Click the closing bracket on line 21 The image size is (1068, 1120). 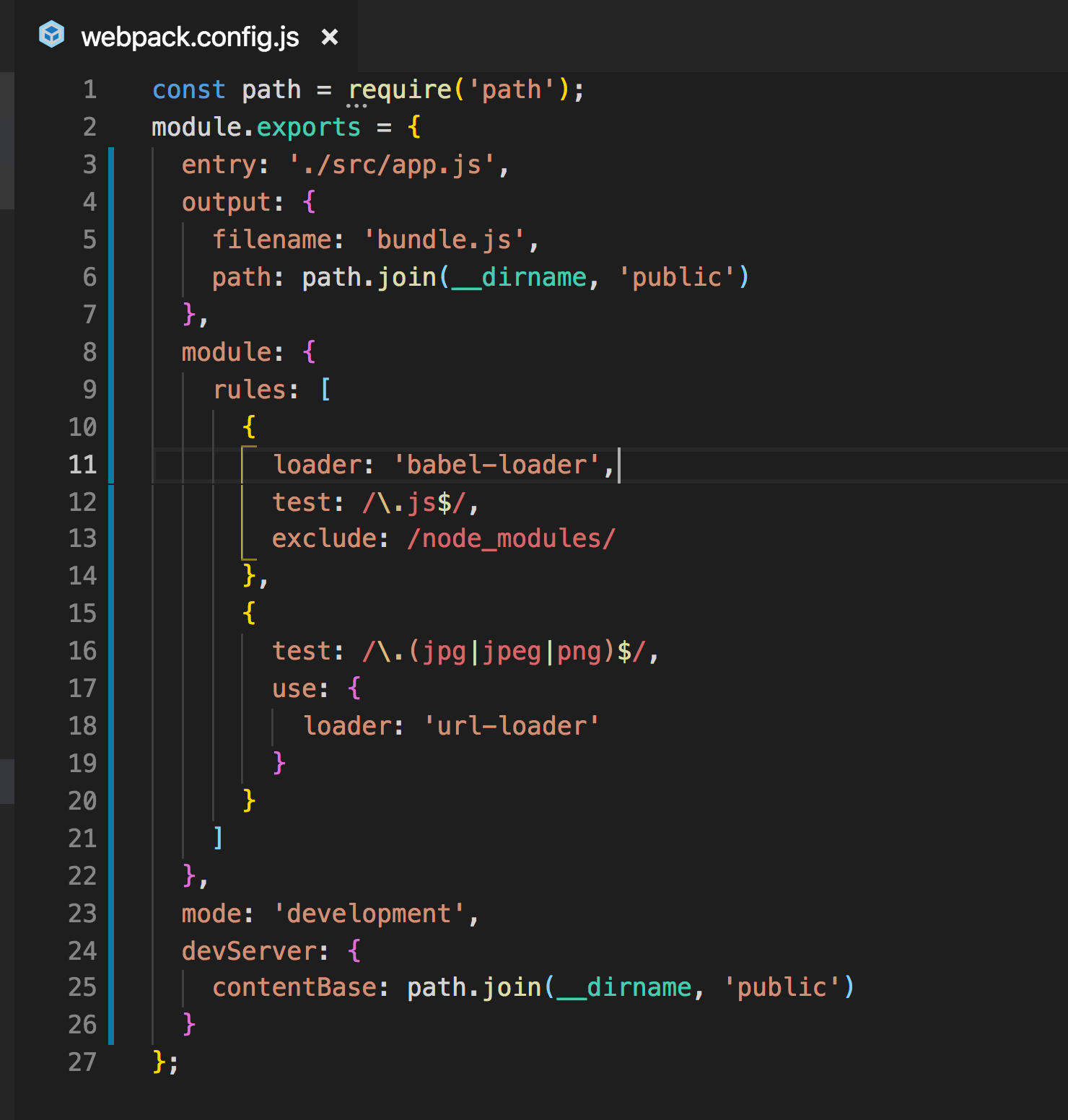pos(218,839)
